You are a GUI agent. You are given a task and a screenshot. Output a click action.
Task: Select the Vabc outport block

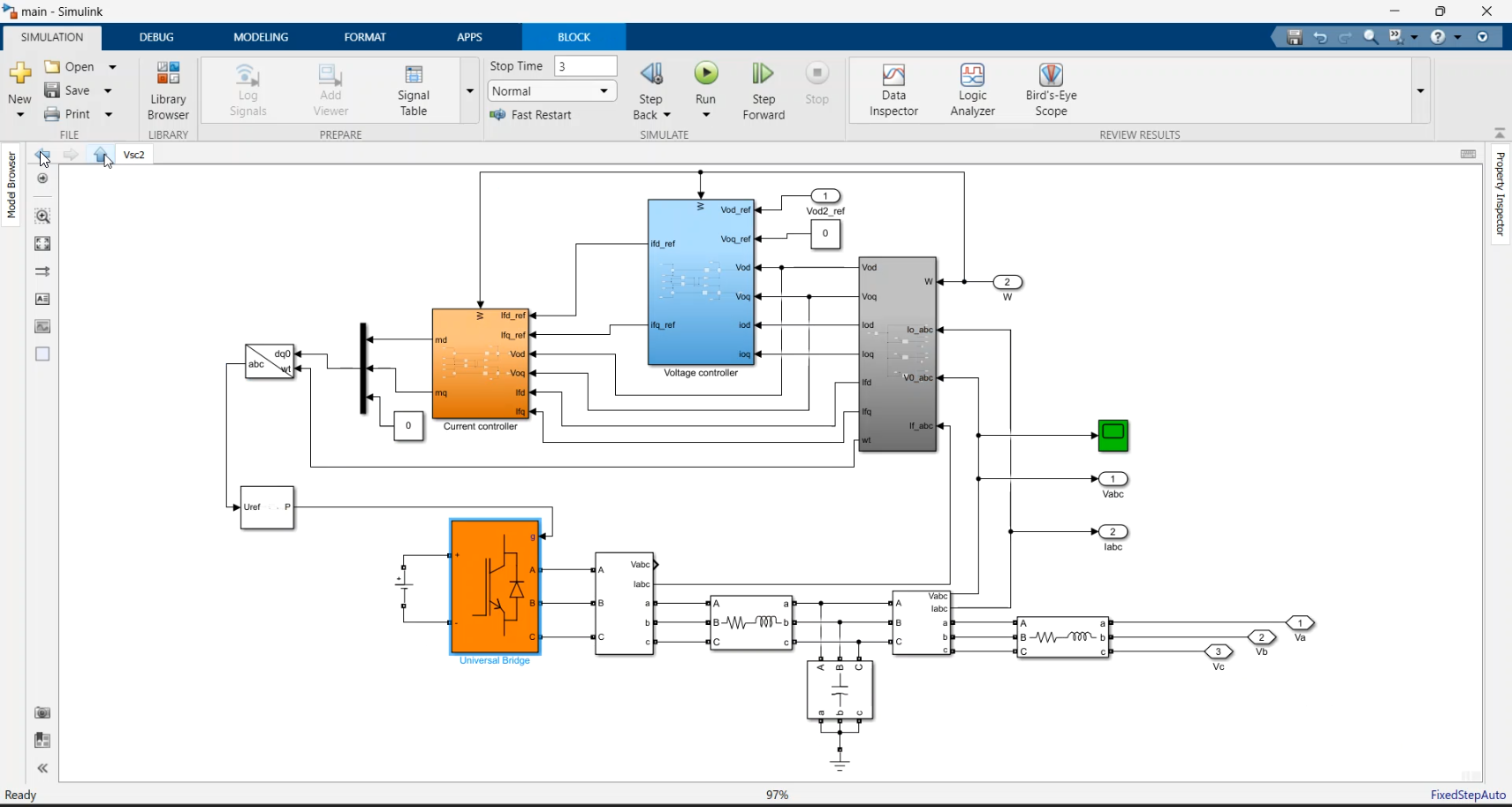pyautogui.click(x=1113, y=479)
